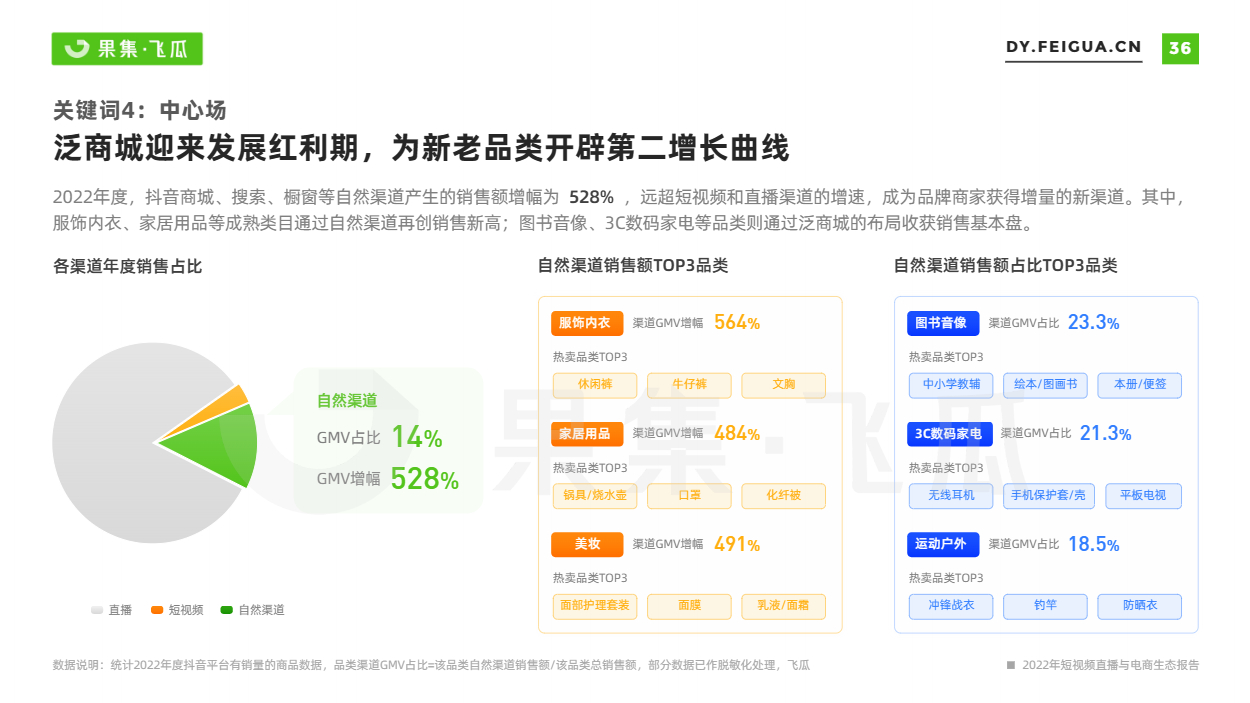Select the 中小学教辅 chip
The height and width of the screenshot is (703, 1250).
[x=951, y=385]
